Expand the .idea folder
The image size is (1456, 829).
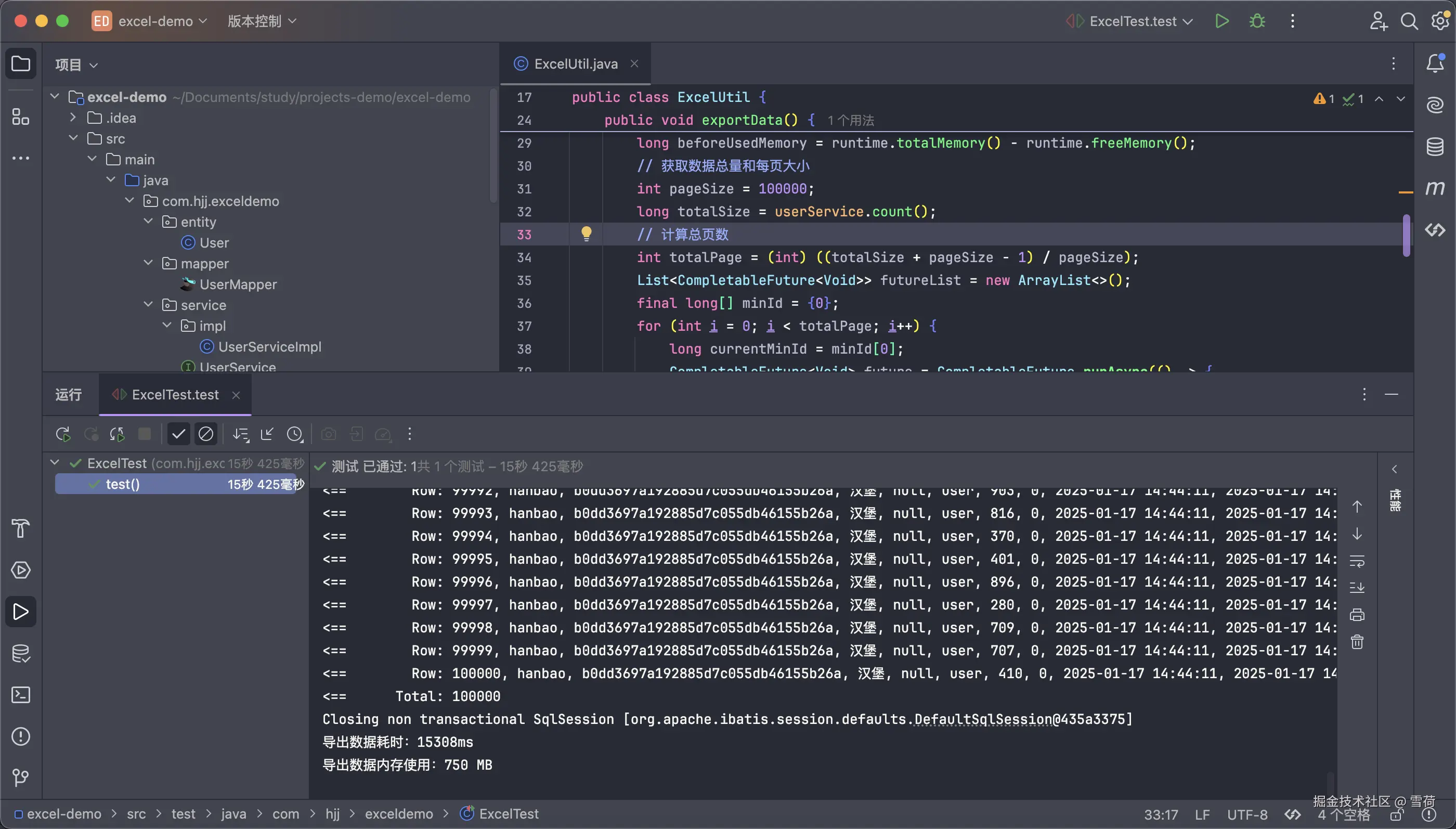coord(73,118)
